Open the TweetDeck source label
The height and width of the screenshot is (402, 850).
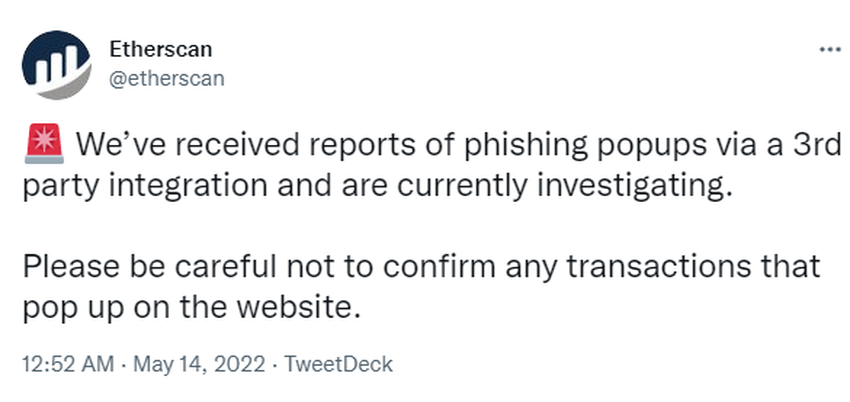point(338,364)
